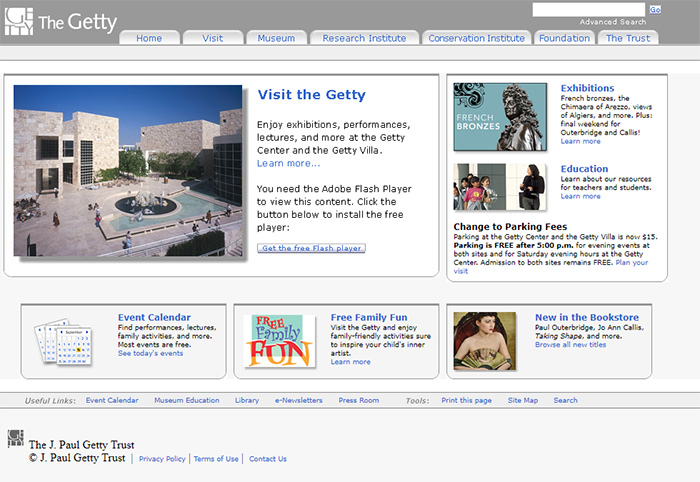Go to Conservation Institute tab
Image resolution: width=700 pixels, height=482 pixels.
point(476,38)
